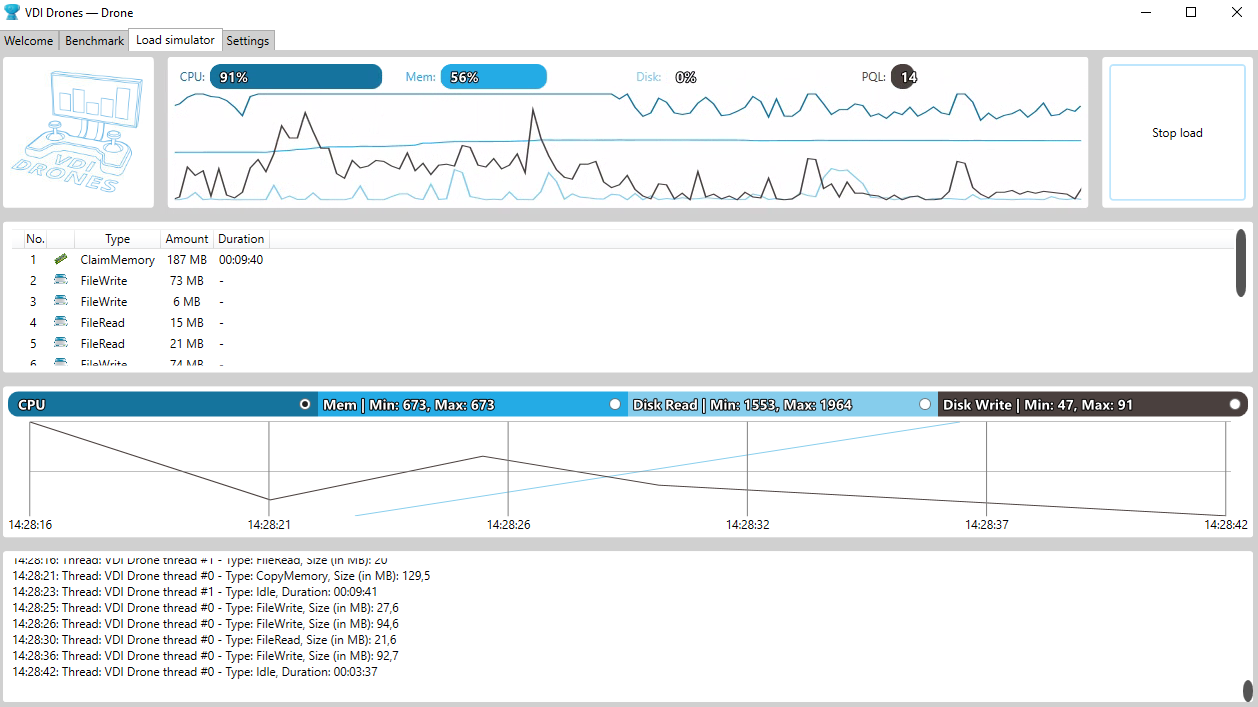
Task: Click the FileWrite 92,7 log line
Action: click(206, 656)
